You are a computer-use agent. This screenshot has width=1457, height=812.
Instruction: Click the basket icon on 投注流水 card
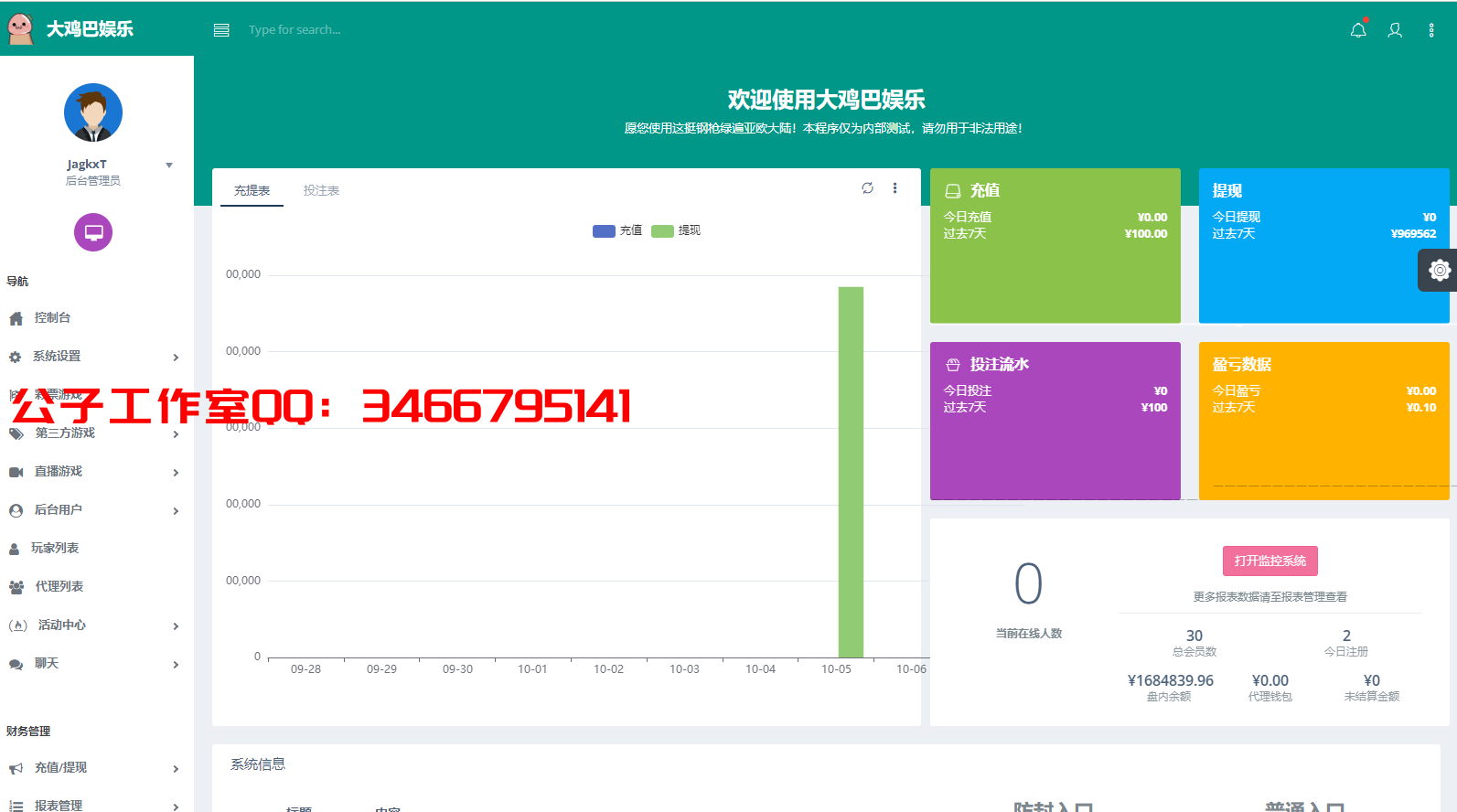(952, 365)
